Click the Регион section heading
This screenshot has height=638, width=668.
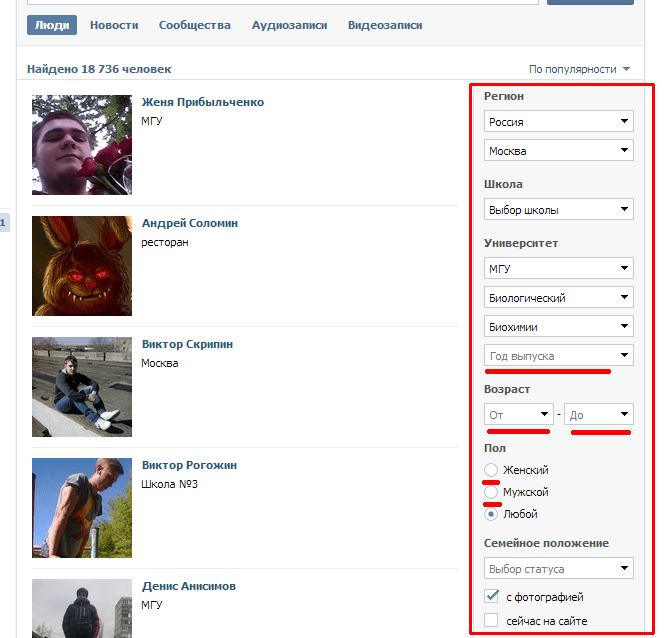[504, 96]
